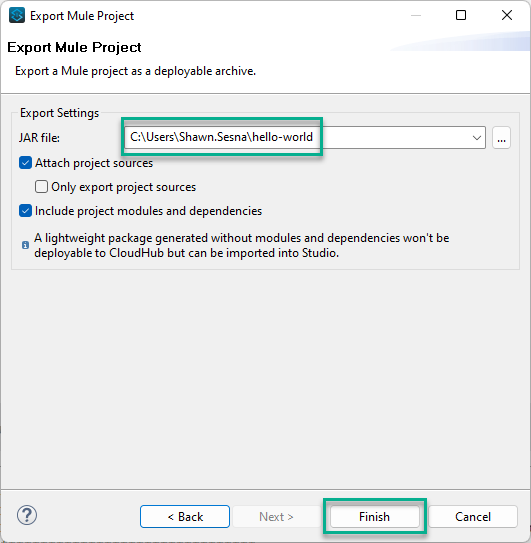The image size is (531, 543).
Task: Click the blue info icon beside lightweight package note
Action: (x=25, y=245)
